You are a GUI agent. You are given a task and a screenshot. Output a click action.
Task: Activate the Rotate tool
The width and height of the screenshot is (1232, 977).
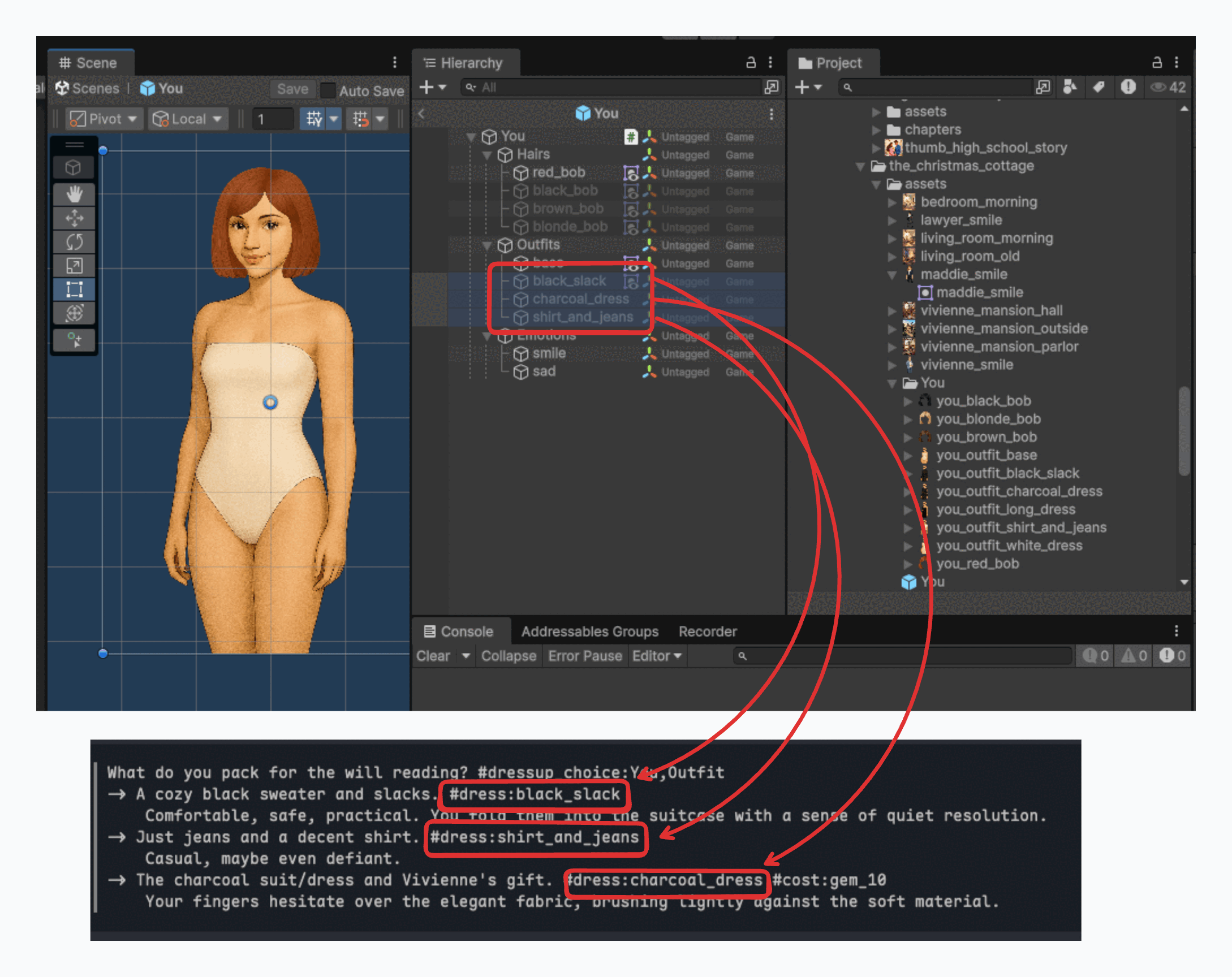[x=74, y=241]
